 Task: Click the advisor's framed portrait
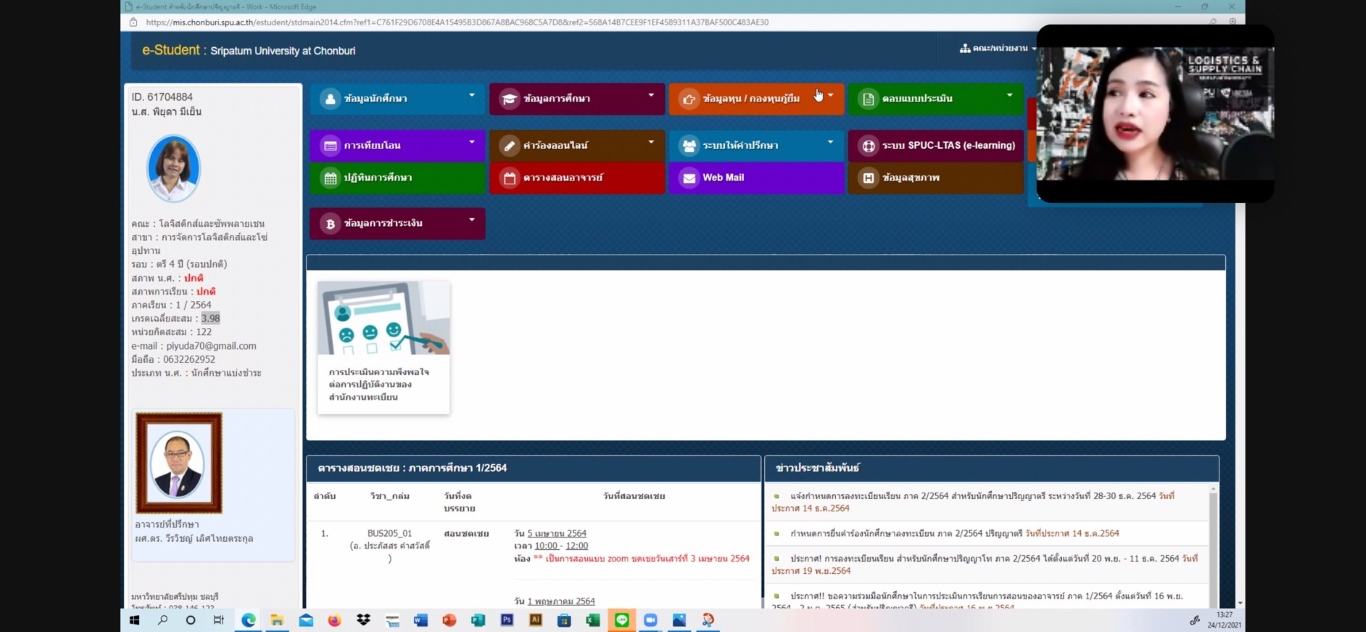point(178,463)
